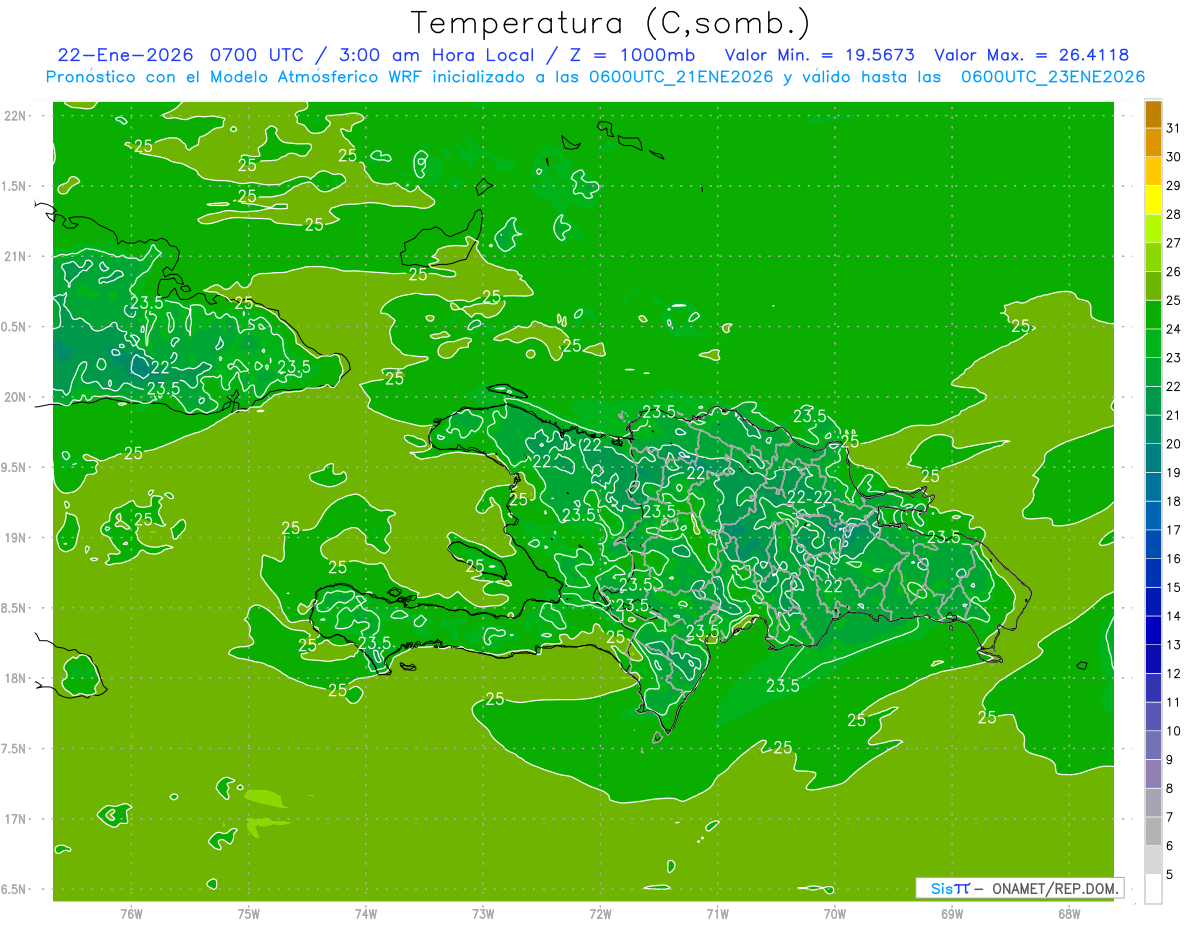1200x927 pixels.
Task: Pick the brown-orange swatch topping the color scale
Action: pos(1153,114)
